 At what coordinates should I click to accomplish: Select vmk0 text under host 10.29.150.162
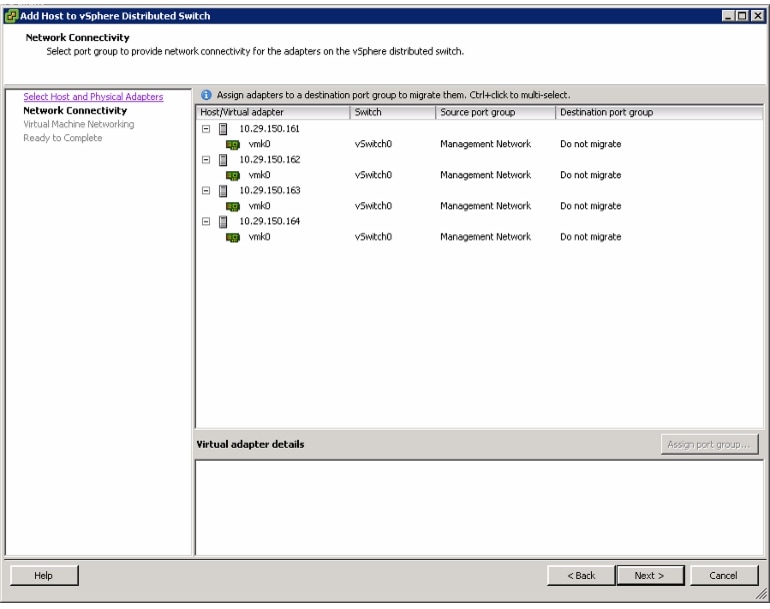259,175
